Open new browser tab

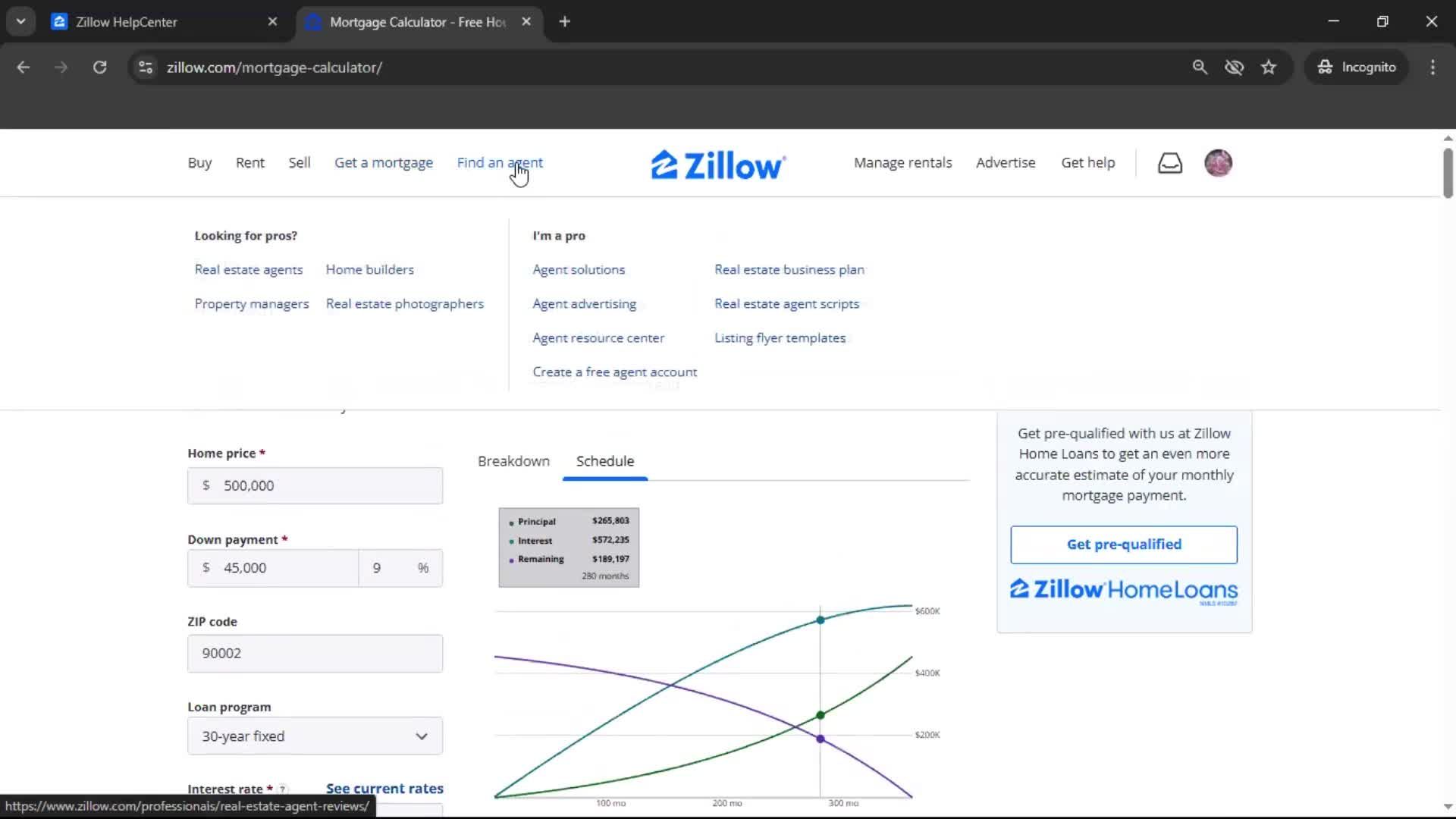564,22
